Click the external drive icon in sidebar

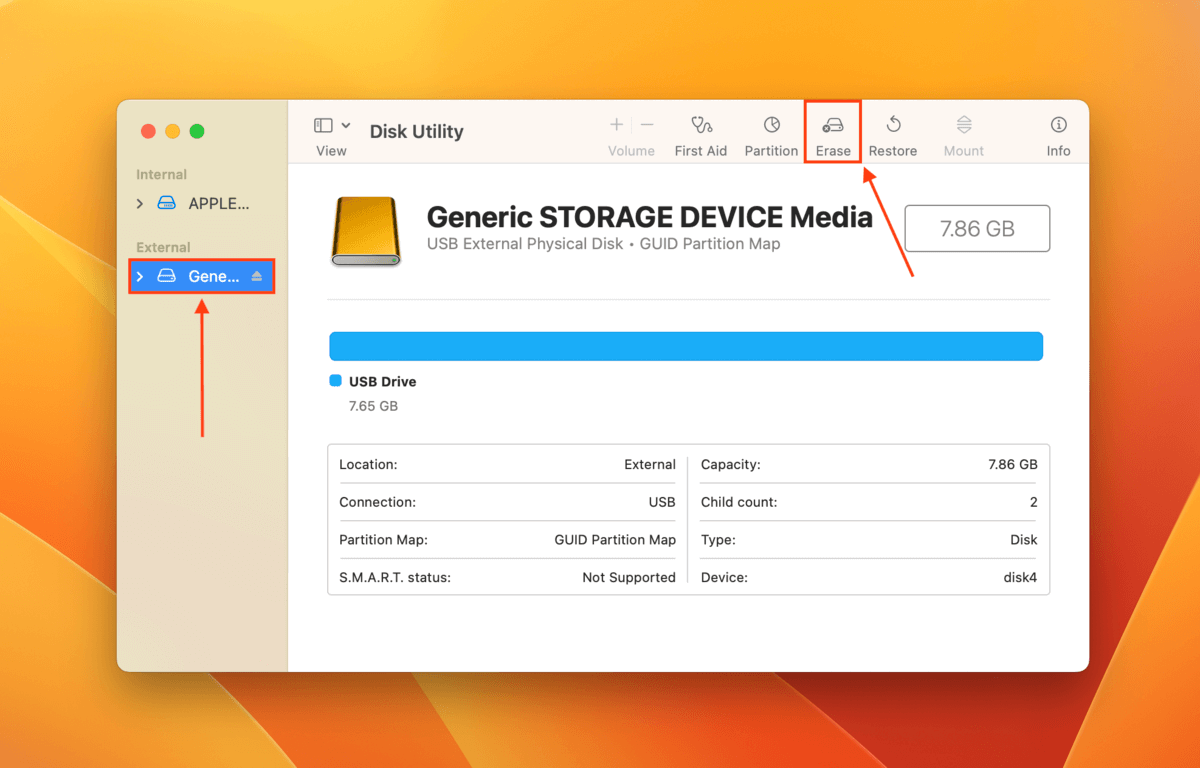[167, 277]
